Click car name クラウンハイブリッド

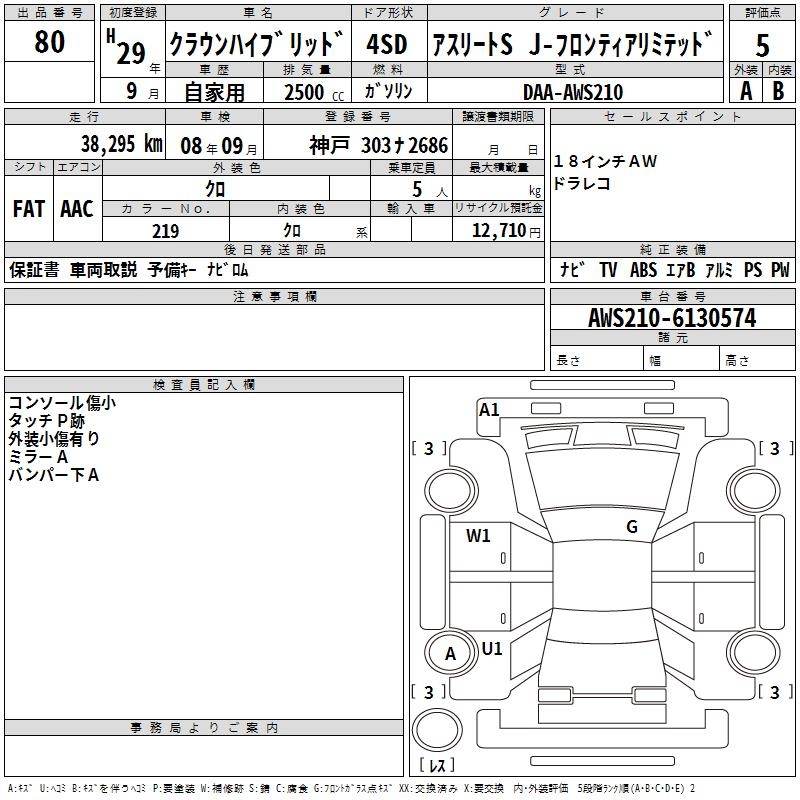click(257, 43)
